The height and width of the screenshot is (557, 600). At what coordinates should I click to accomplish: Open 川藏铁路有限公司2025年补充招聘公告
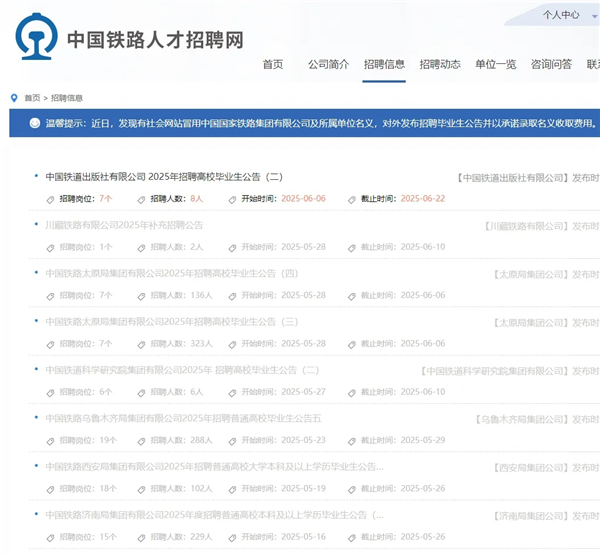(124, 225)
